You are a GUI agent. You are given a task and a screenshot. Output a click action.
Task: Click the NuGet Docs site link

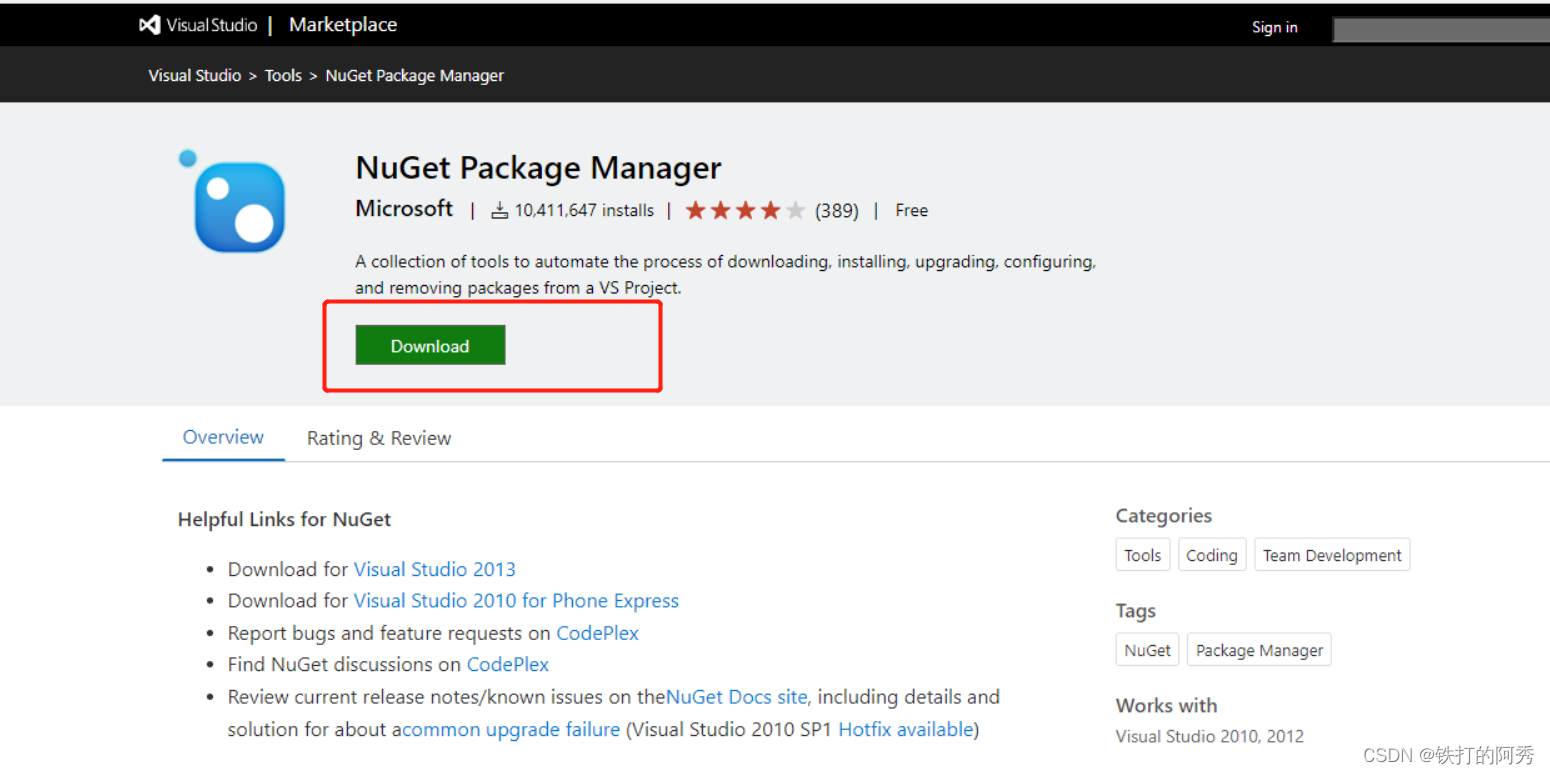click(736, 696)
